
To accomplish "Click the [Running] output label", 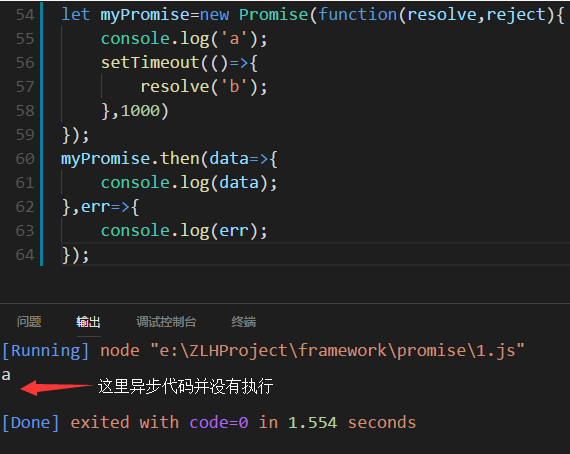I will click(x=45, y=351).
